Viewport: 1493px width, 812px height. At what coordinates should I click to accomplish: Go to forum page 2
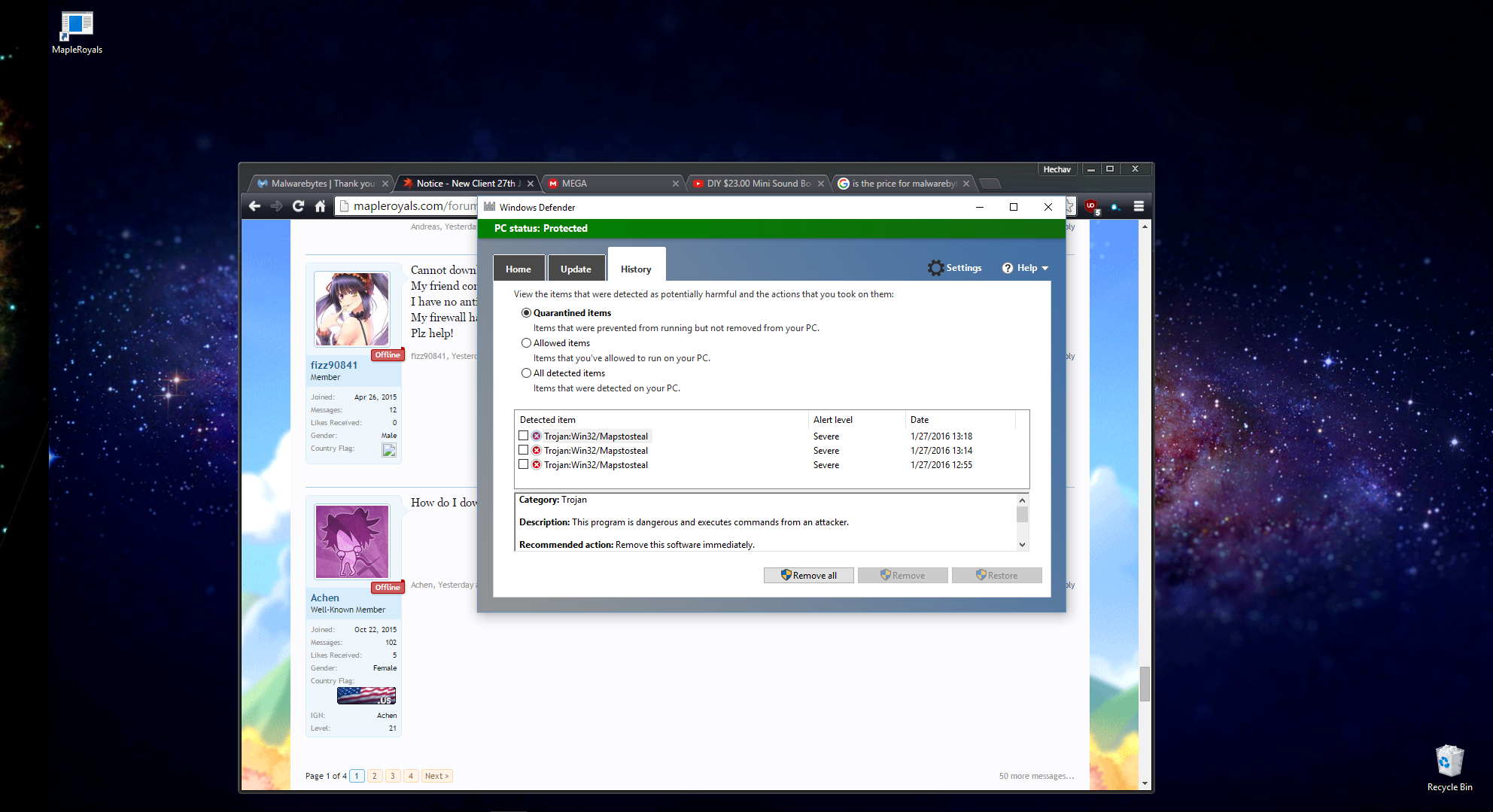click(375, 776)
